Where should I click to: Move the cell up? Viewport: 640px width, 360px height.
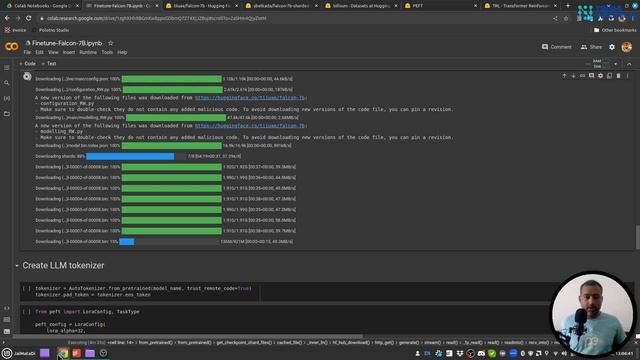564,76
